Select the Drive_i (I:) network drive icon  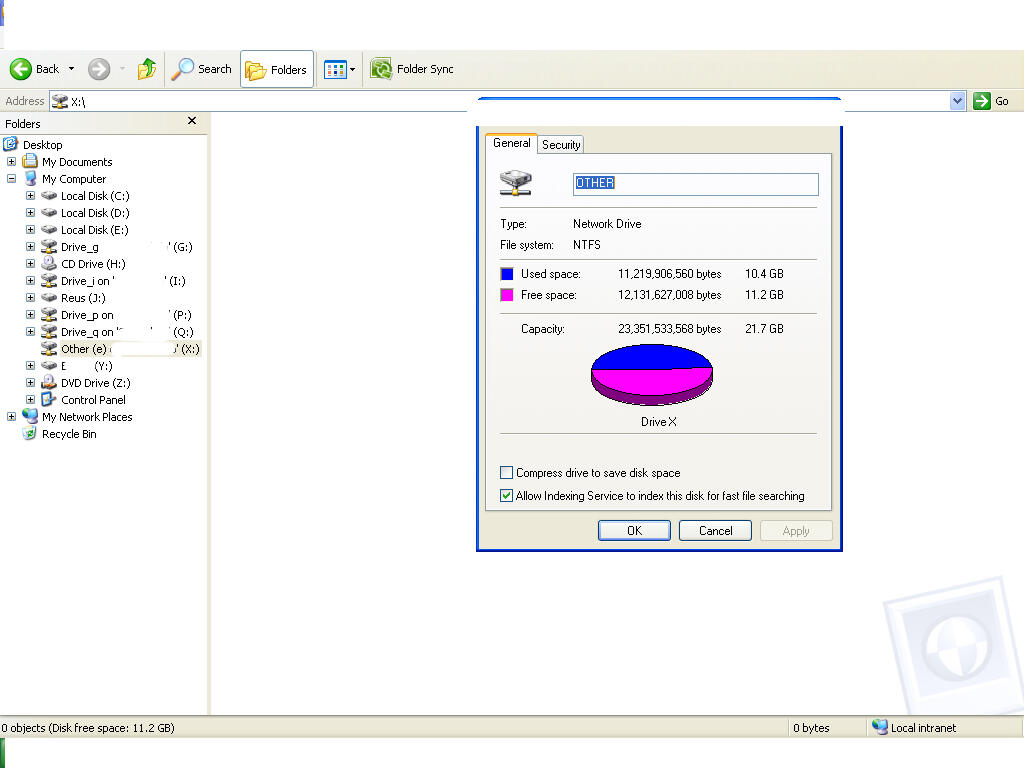point(49,280)
